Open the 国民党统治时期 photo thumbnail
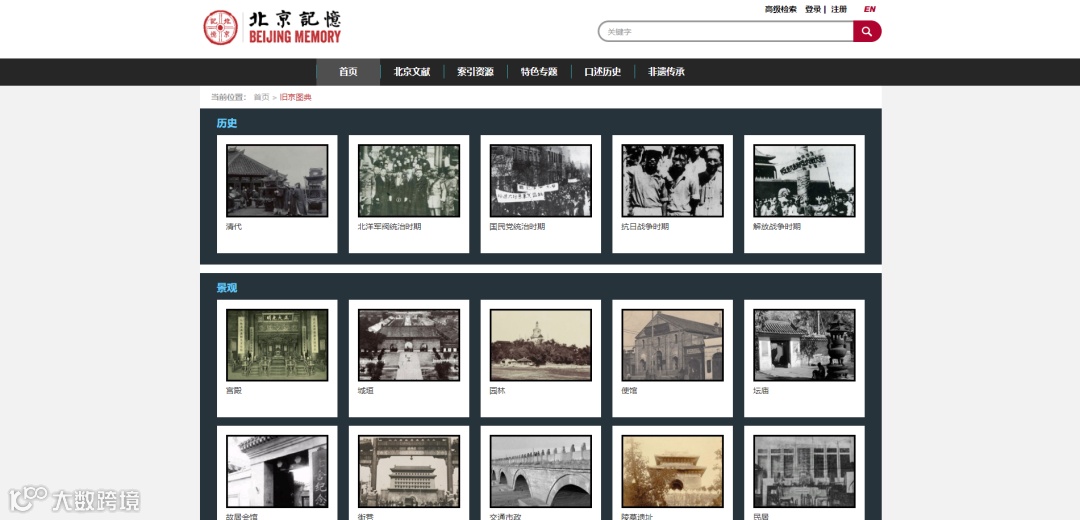1080x520 pixels. (541, 180)
